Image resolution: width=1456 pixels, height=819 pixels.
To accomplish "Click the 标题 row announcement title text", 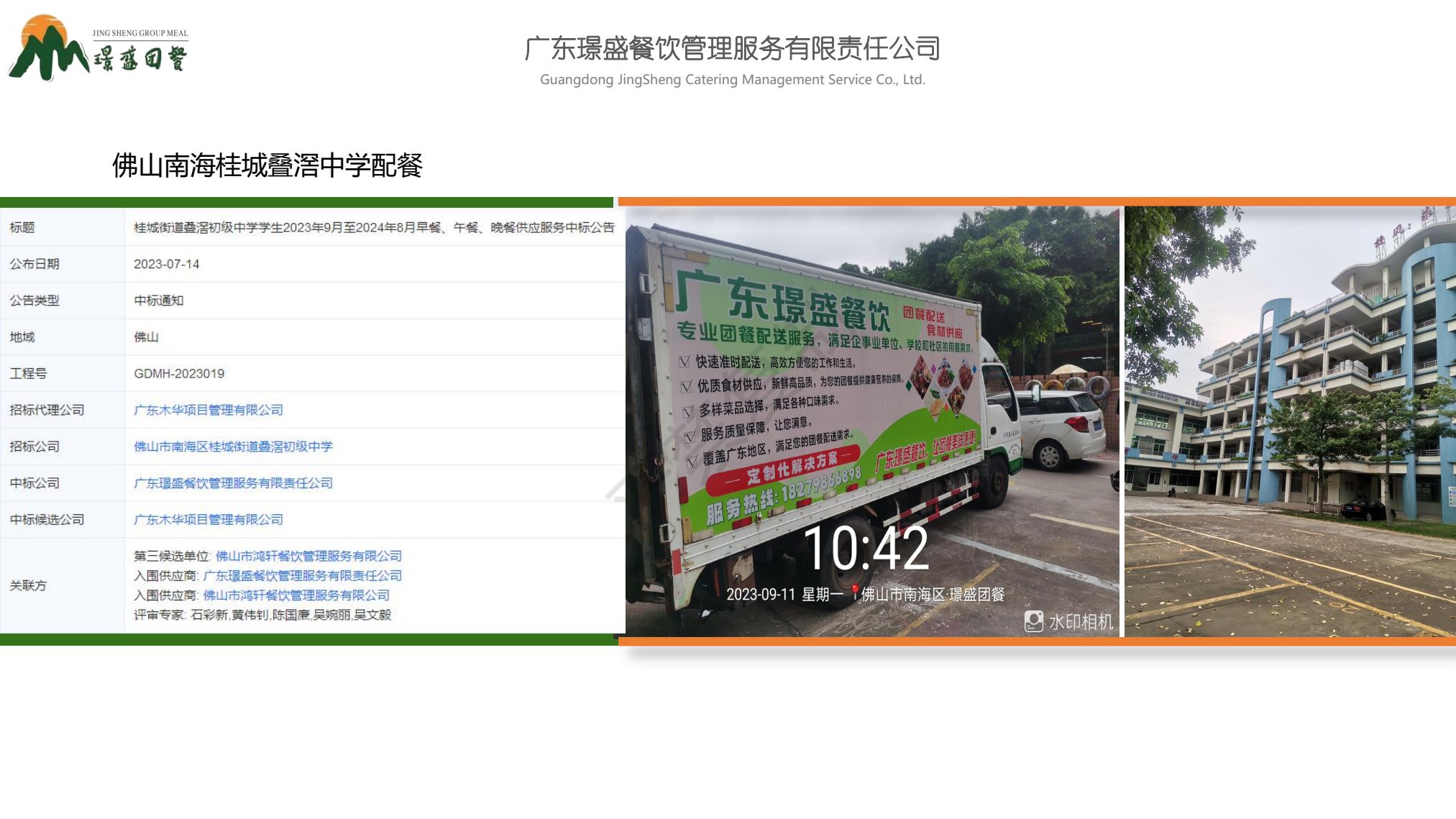I will (x=374, y=227).
